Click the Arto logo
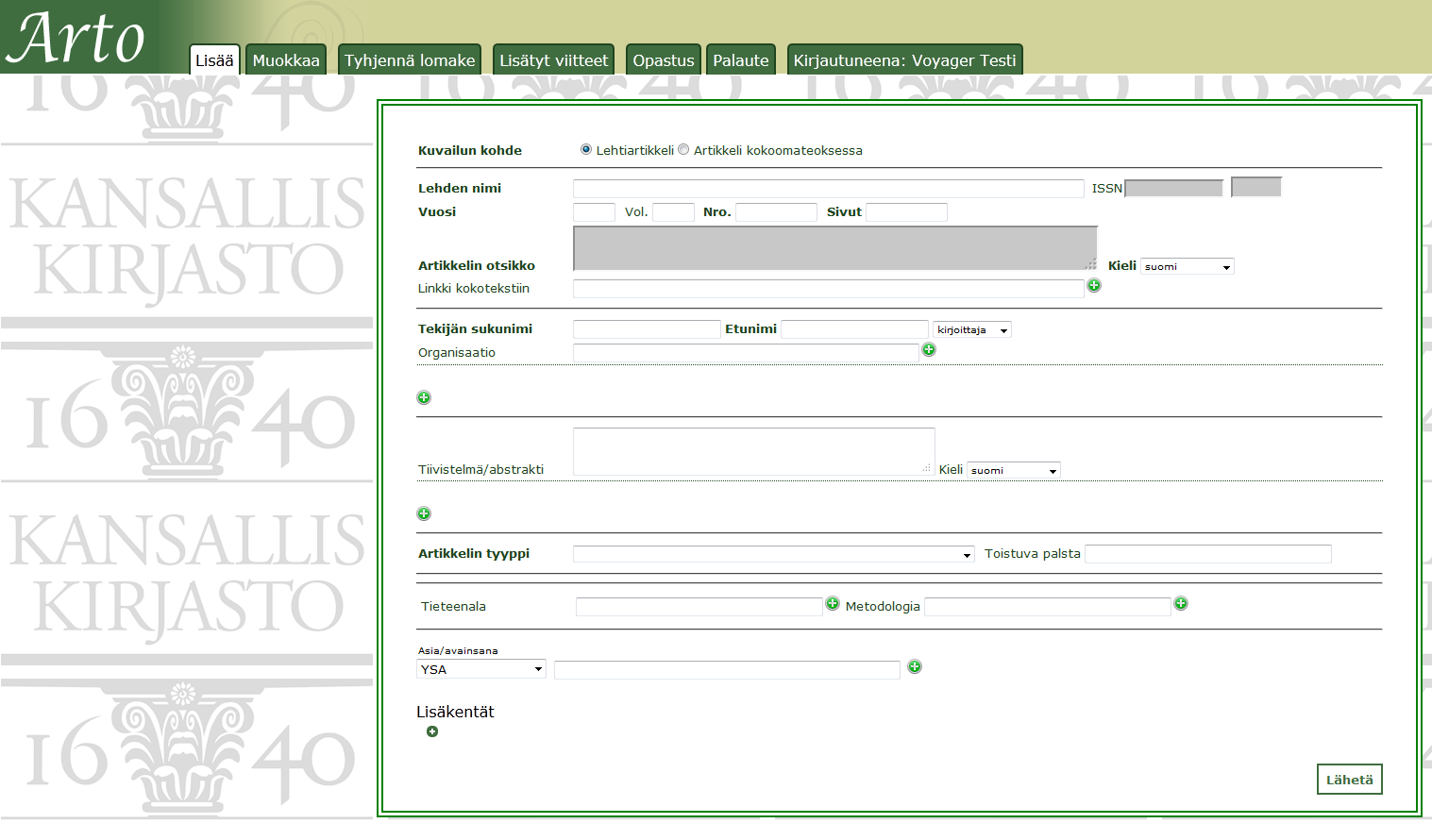Image resolution: width=1432 pixels, height=840 pixels. [x=76, y=38]
